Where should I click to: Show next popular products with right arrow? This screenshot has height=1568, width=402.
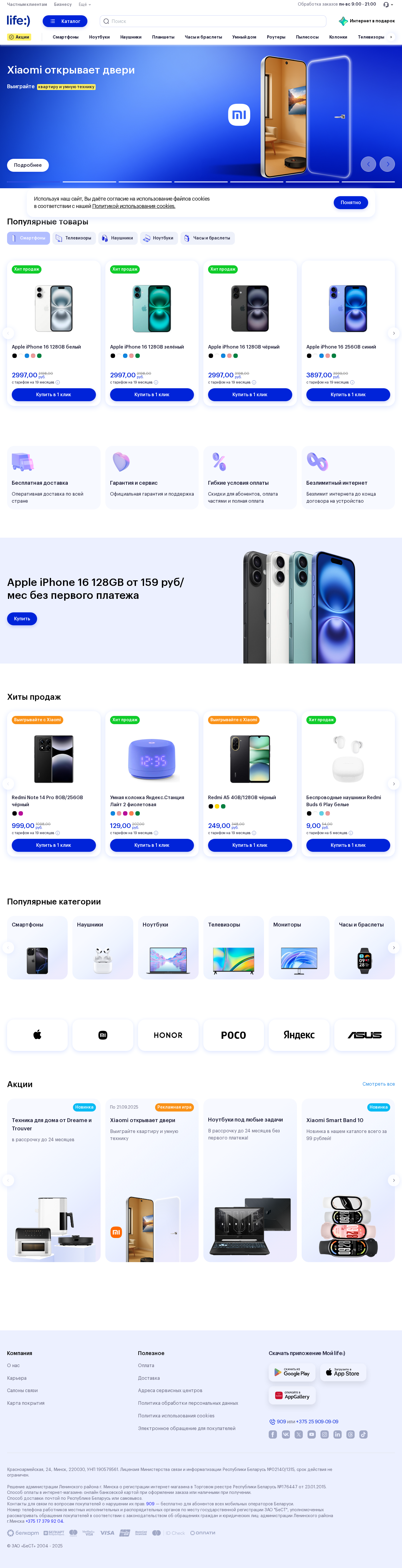pyautogui.click(x=393, y=333)
